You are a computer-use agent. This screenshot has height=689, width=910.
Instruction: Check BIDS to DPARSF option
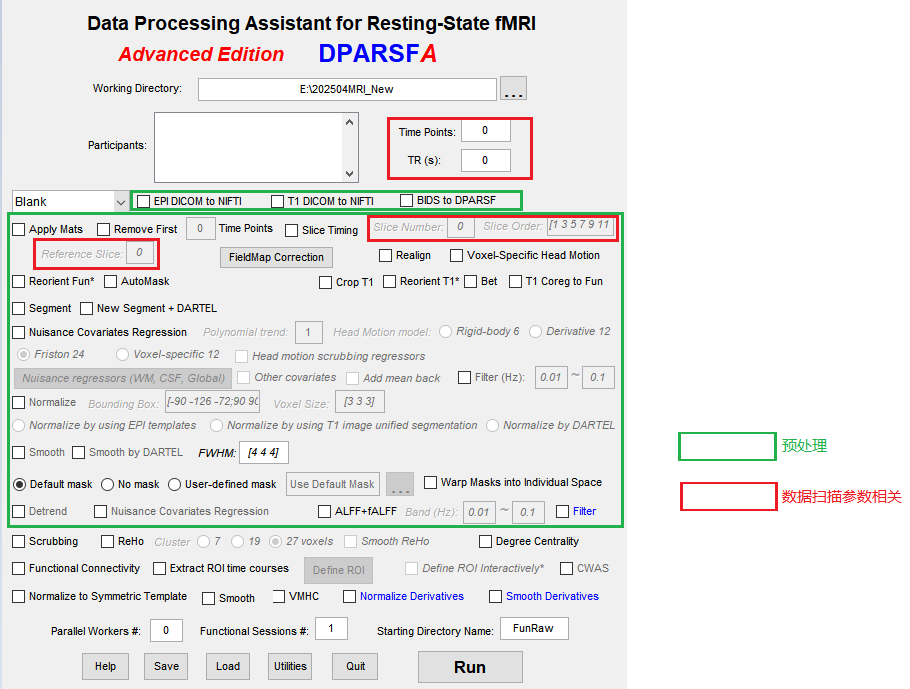pyautogui.click(x=406, y=200)
